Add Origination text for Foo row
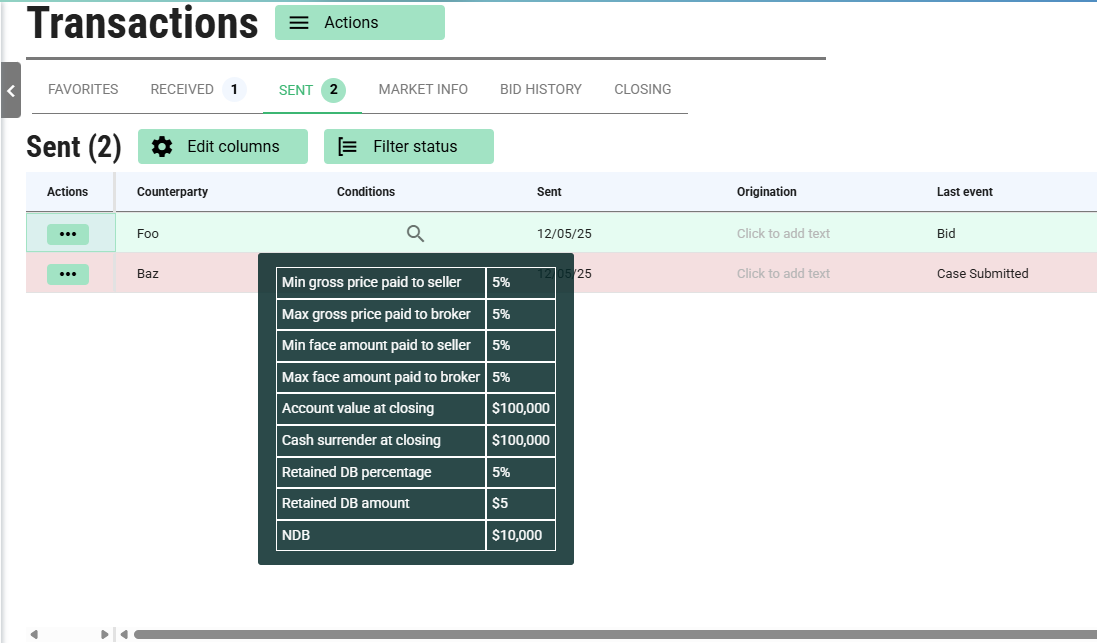This screenshot has width=1097, height=643. [x=783, y=234]
